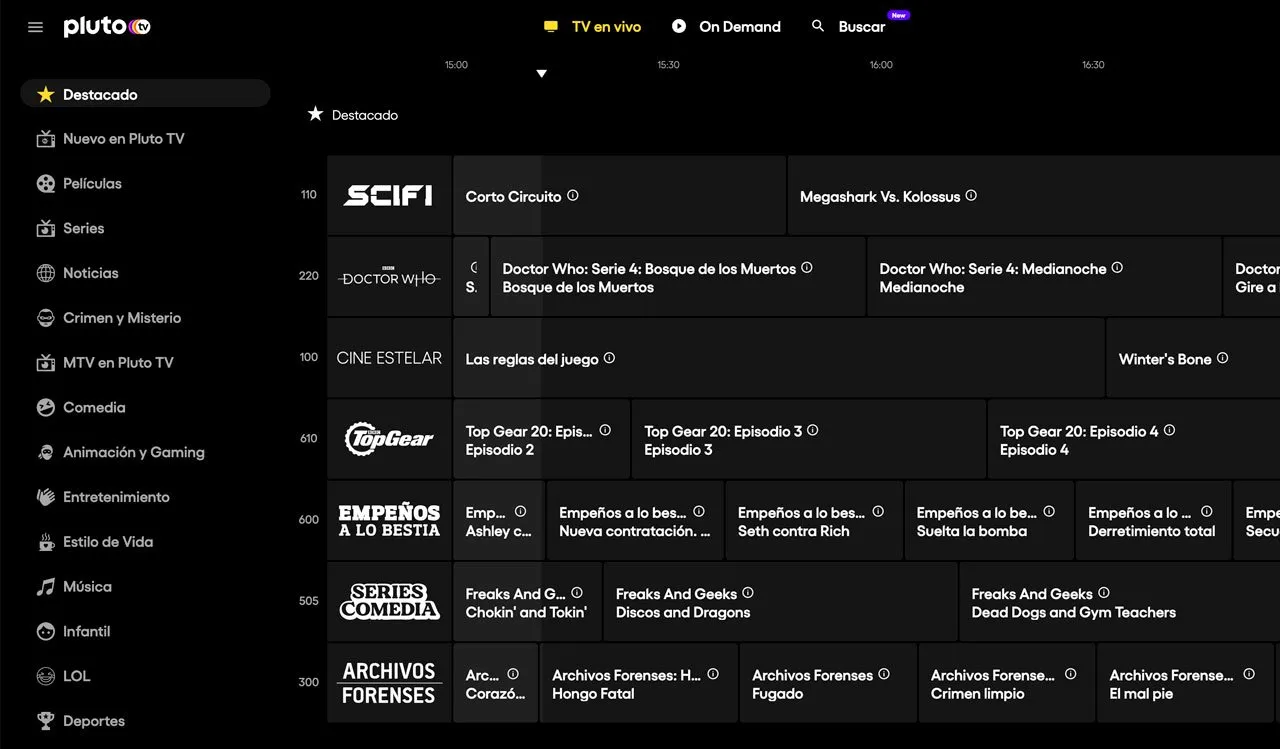
Task: Select the Las reglas del juego program
Action: pos(779,358)
